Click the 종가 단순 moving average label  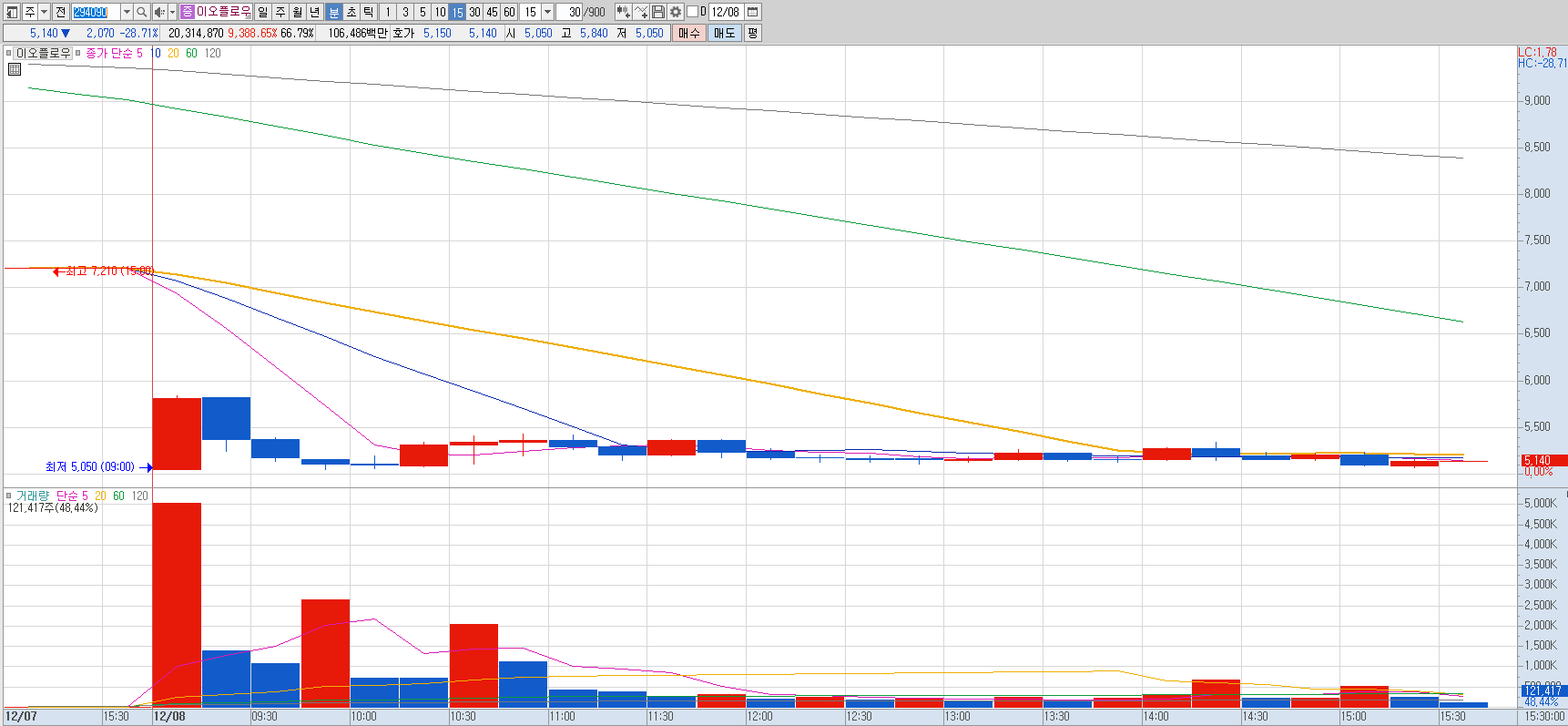point(109,53)
